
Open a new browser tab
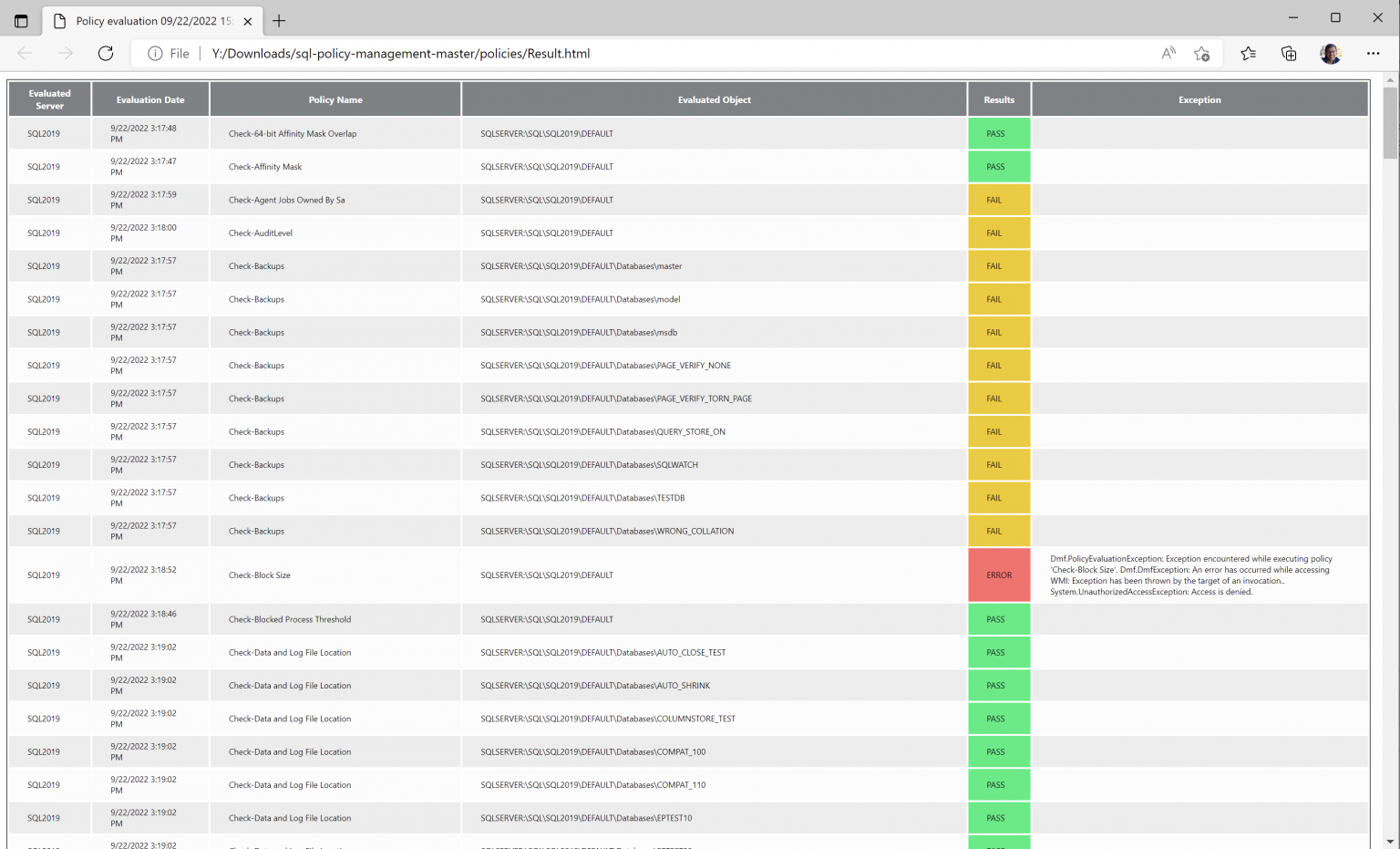point(279,20)
